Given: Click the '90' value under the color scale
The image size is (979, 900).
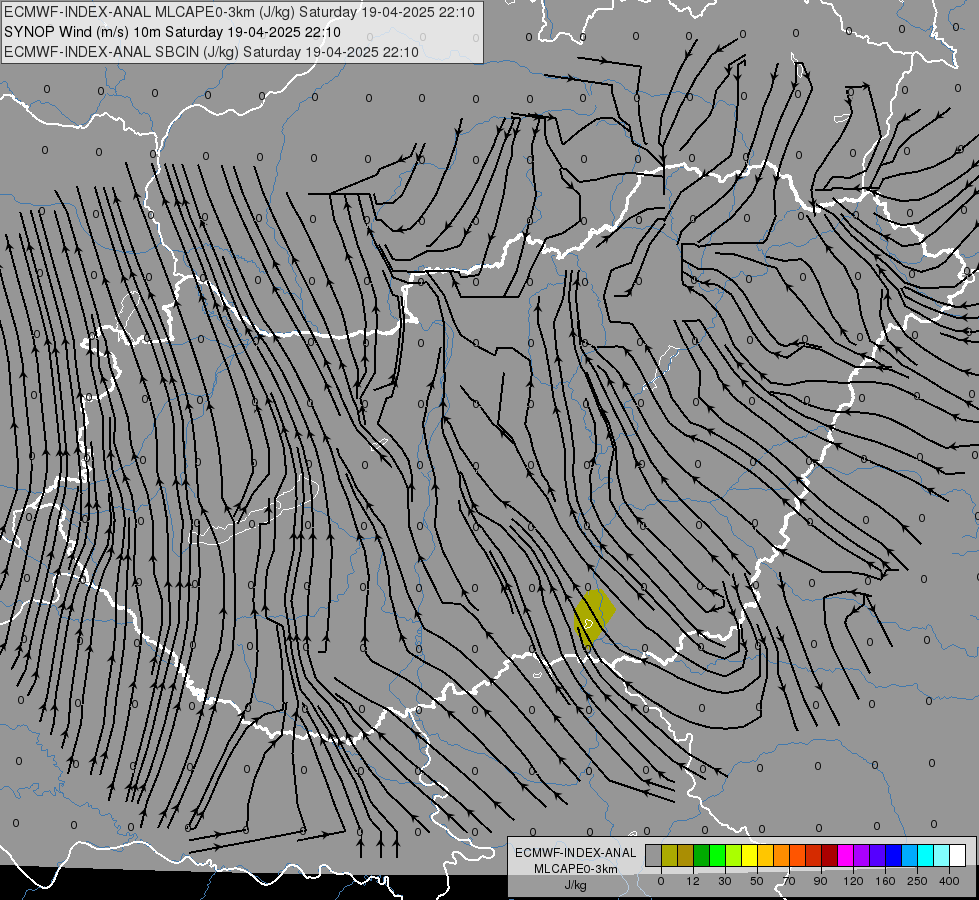Looking at the screenshot, I should click(x=820, y=881).
